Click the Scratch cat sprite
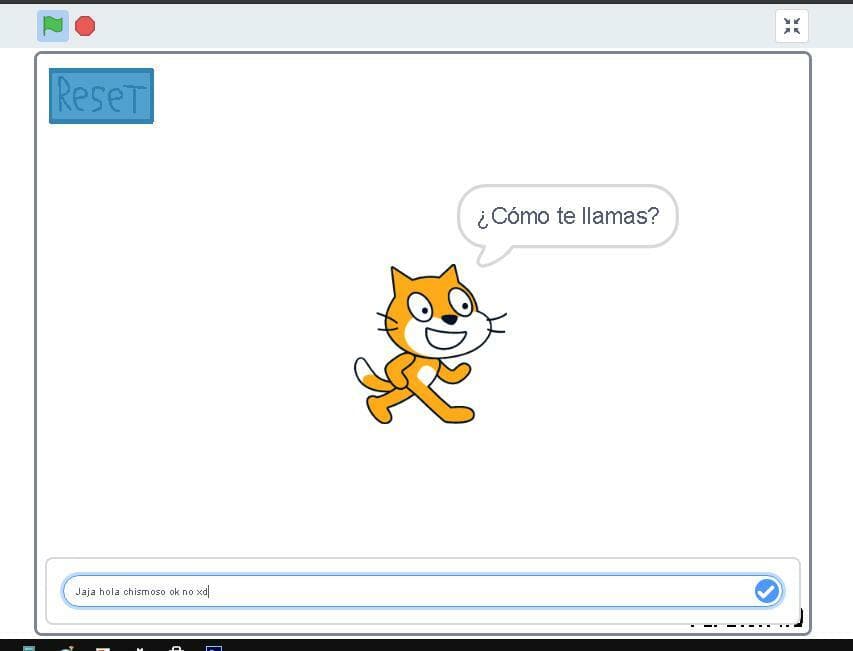This screenshot has height=651, width=853. click(x=430, y=344)
